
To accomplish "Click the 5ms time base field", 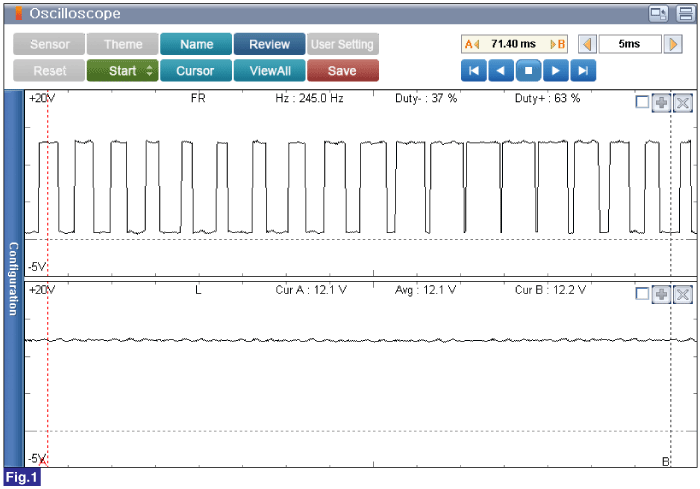I will click(x=629, y=44).
